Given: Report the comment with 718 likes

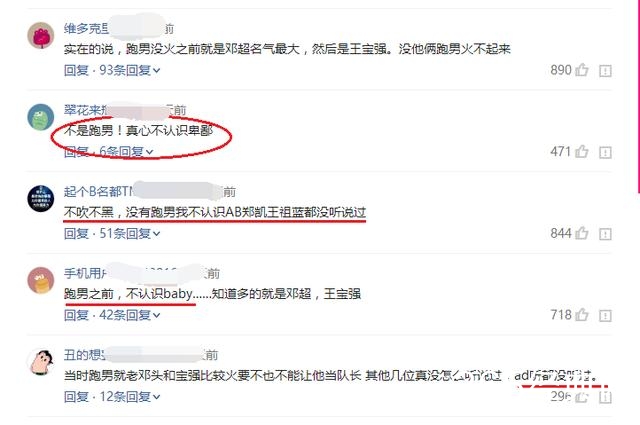Looking at the screenshot, I should click(x=605, y=316).
